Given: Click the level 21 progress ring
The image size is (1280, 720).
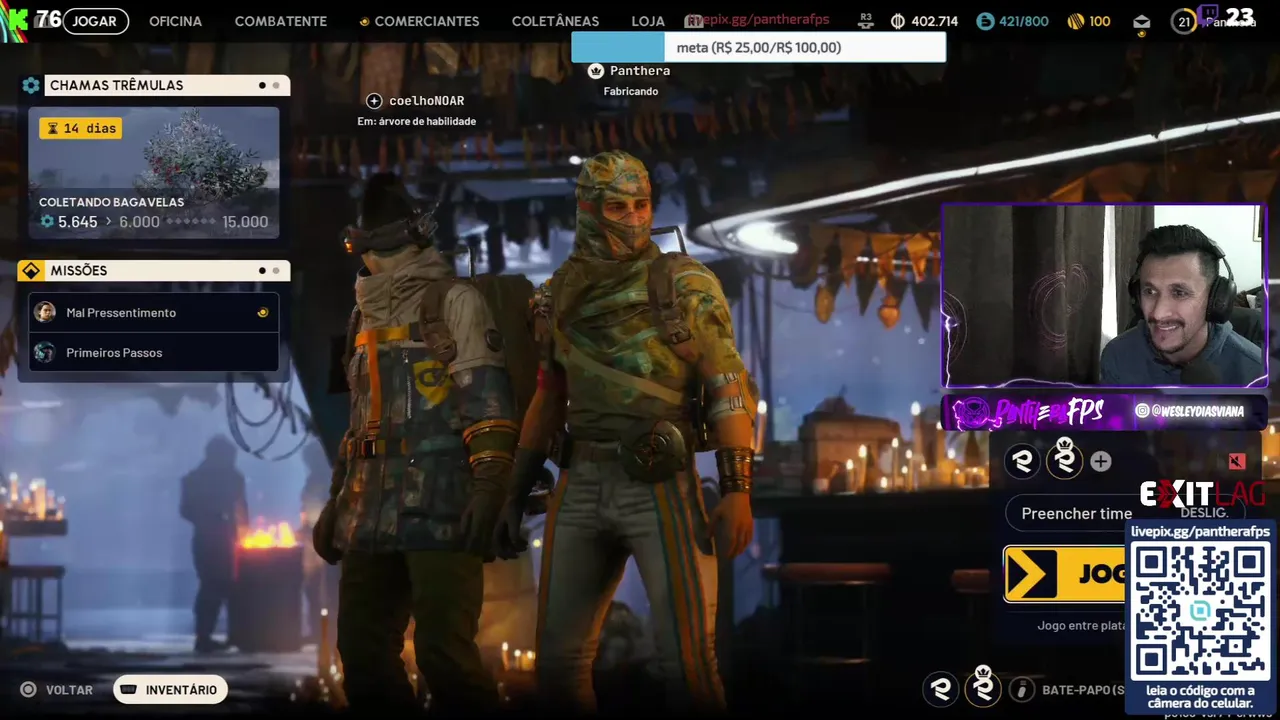Looking at the screenshot, I should [x=1184, y=21].
